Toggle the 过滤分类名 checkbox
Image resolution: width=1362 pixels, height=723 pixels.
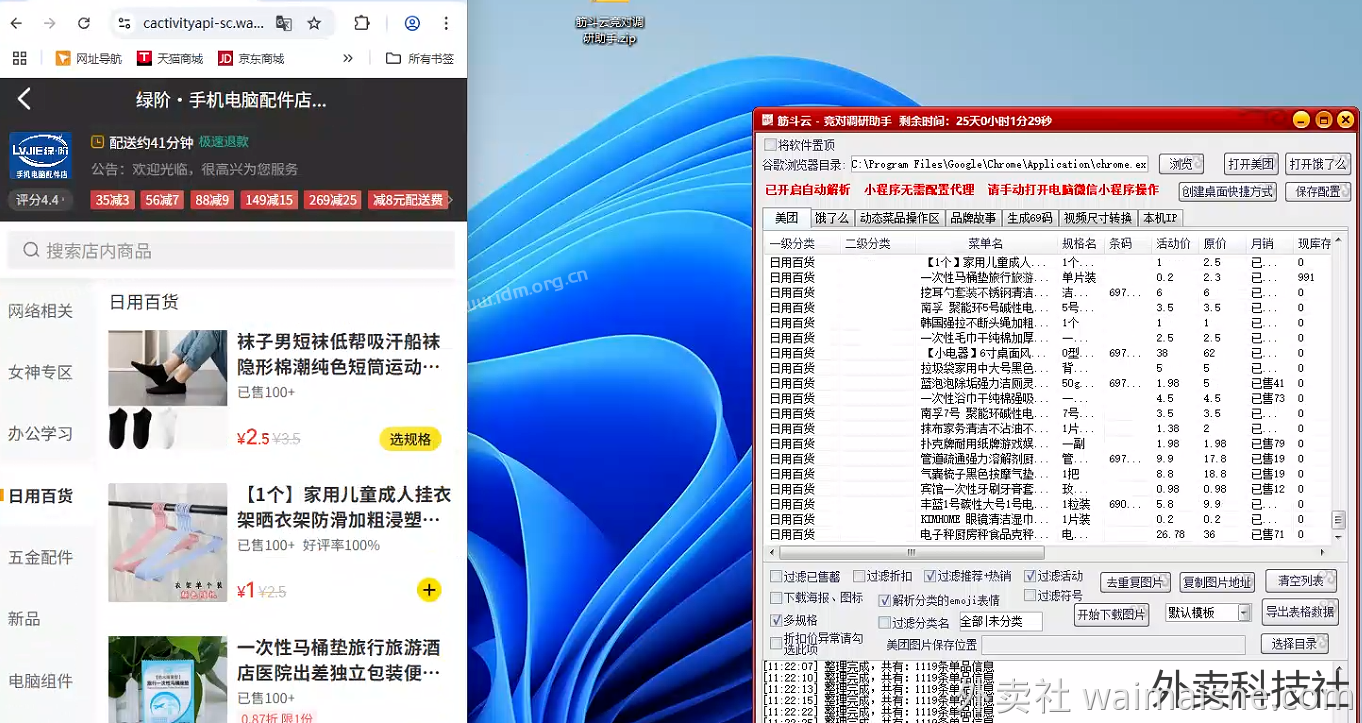pyautogui.click(x=884, y=622)
